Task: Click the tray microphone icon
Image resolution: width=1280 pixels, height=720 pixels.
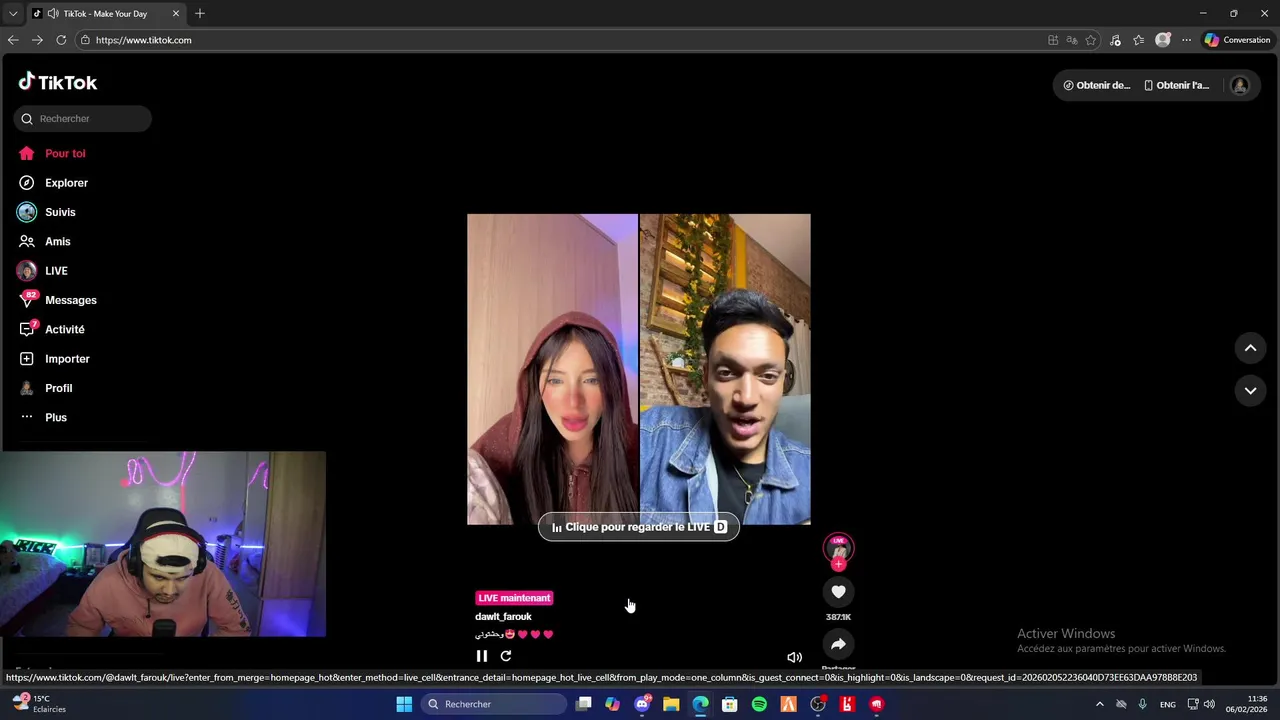Action: point(1142,704)
